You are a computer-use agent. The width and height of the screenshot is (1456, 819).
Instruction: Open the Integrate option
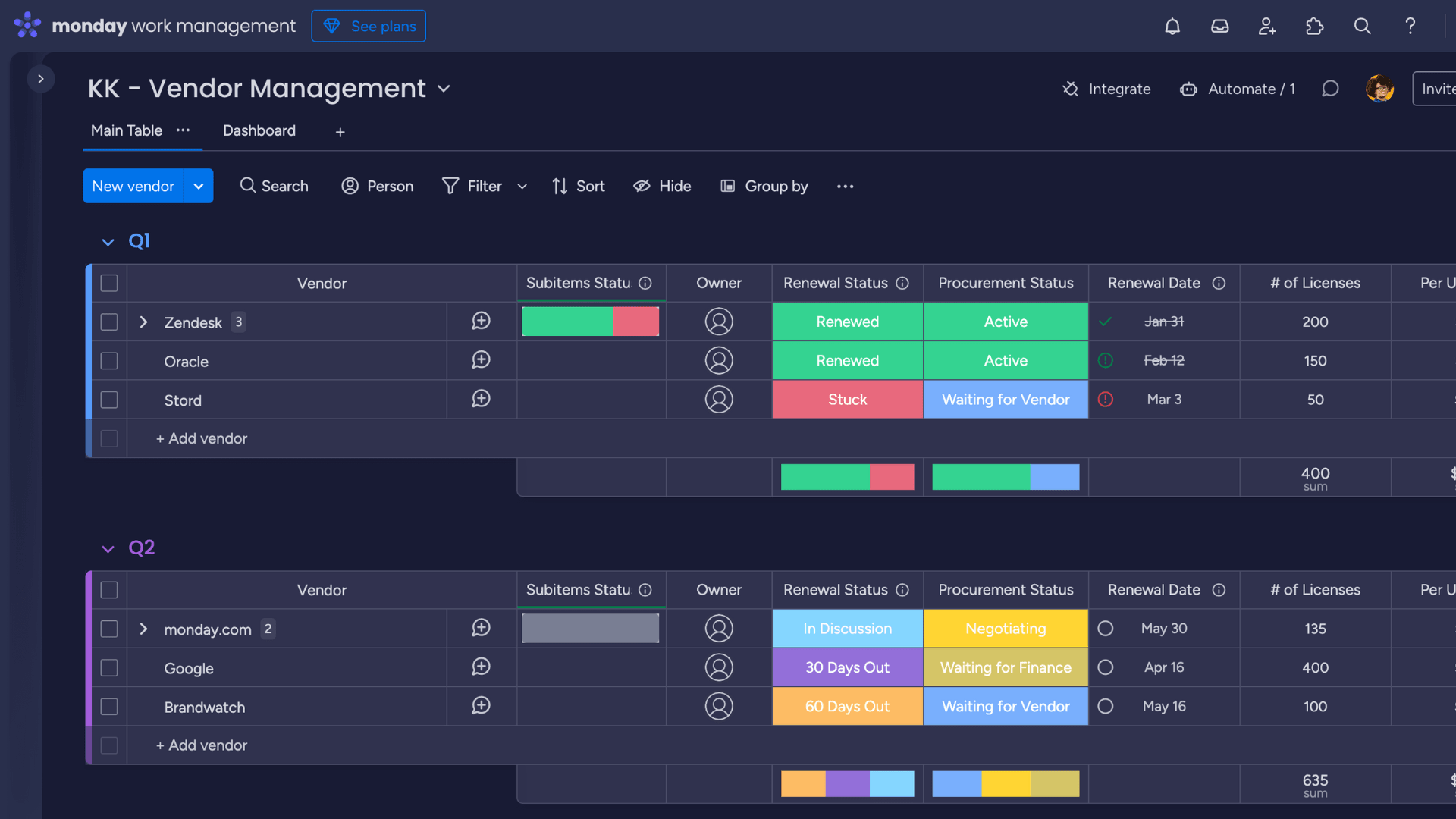point(1106,89)
